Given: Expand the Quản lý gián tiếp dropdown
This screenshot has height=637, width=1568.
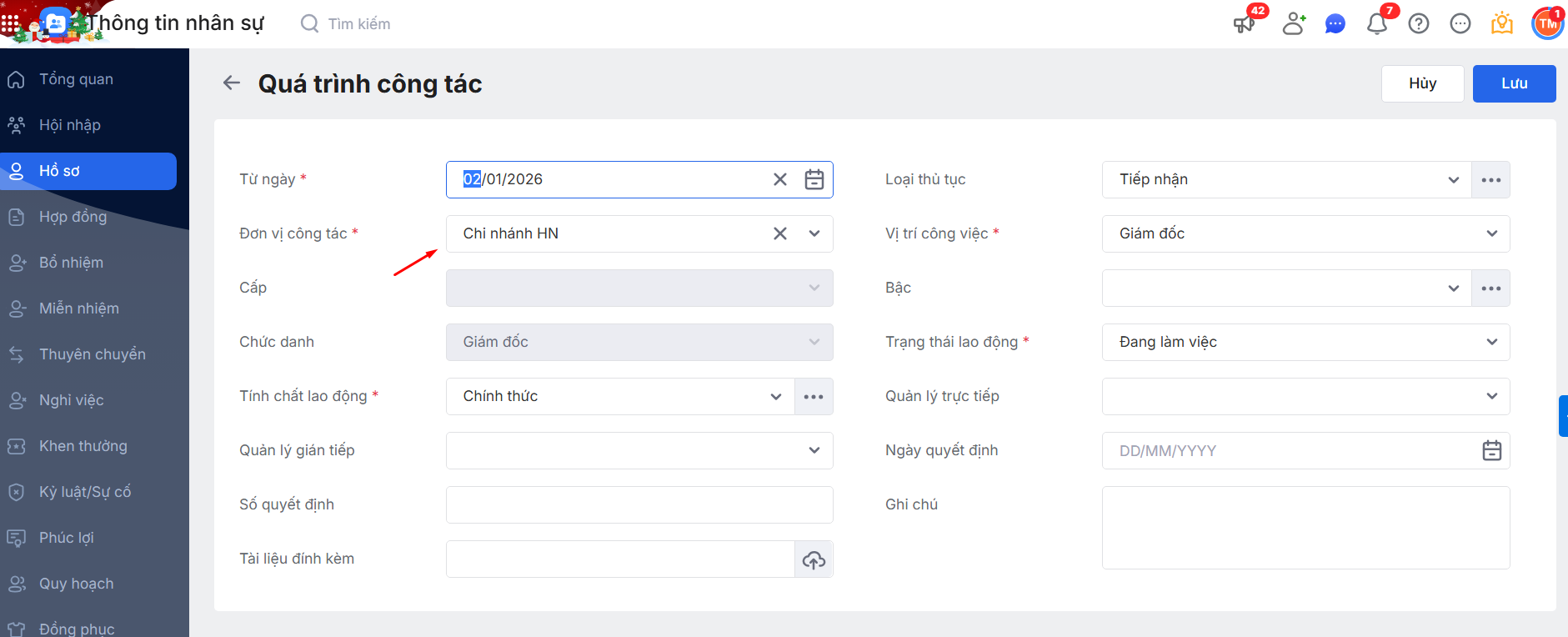Looking at the screenshot, I should [x=814, y=450].
